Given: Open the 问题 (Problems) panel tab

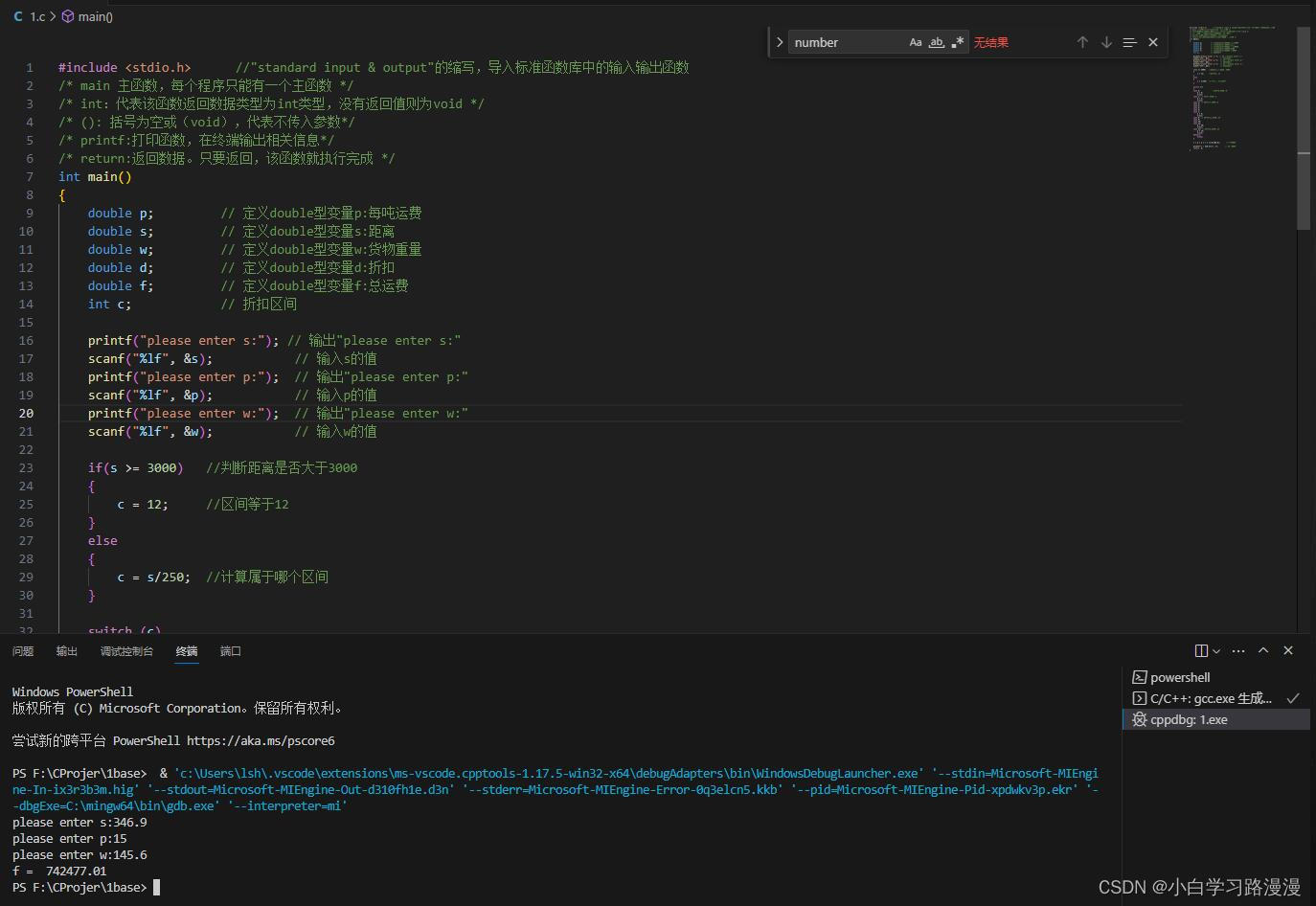Looking at the screenshot, I should point(23,651).
